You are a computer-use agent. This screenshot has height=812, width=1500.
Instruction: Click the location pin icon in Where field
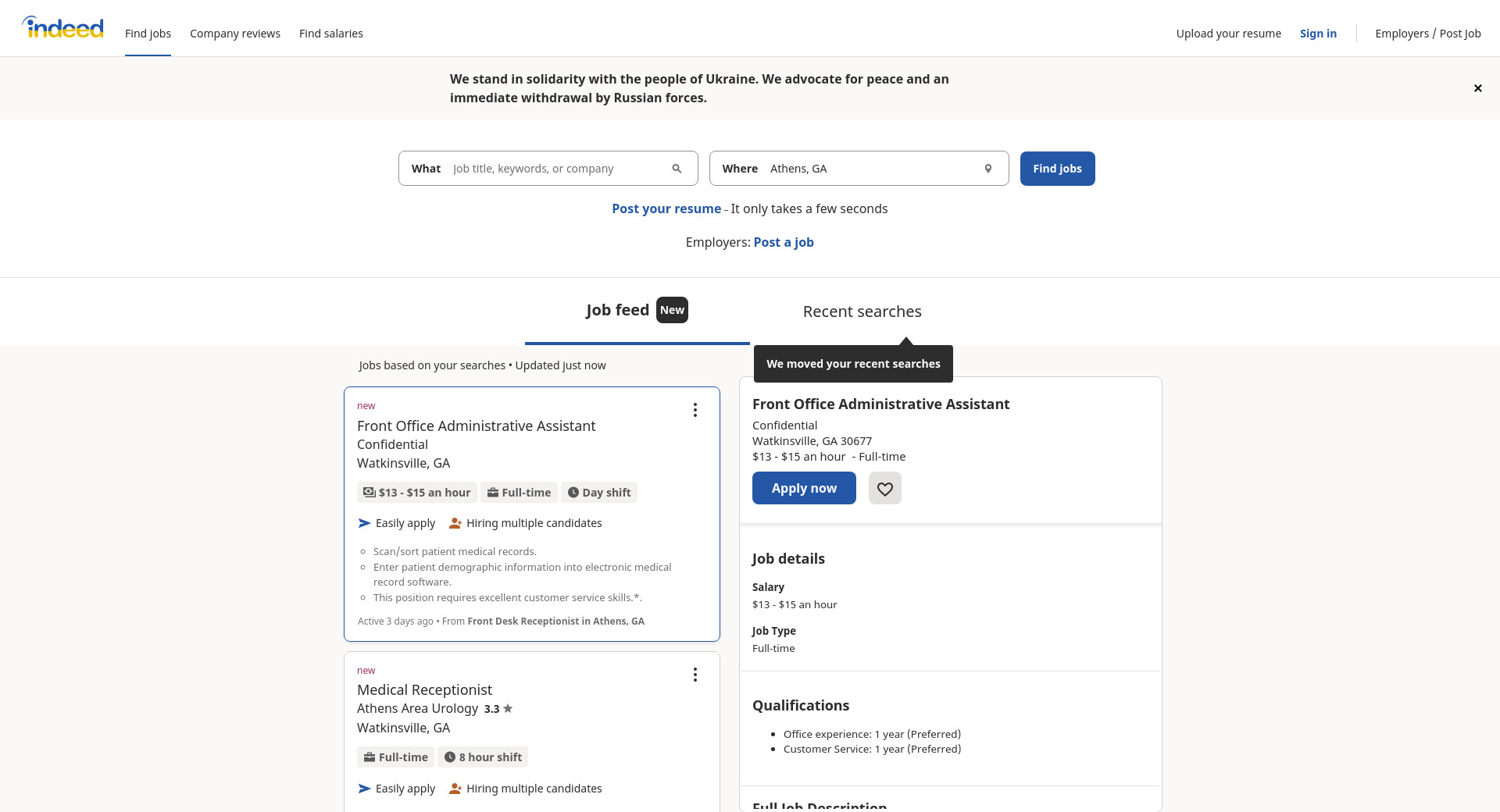point(987,169)
